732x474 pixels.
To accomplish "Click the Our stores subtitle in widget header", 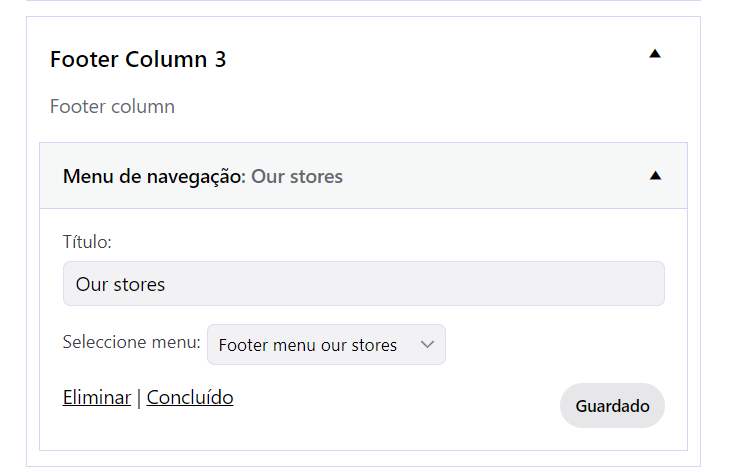I will (297, 177).
